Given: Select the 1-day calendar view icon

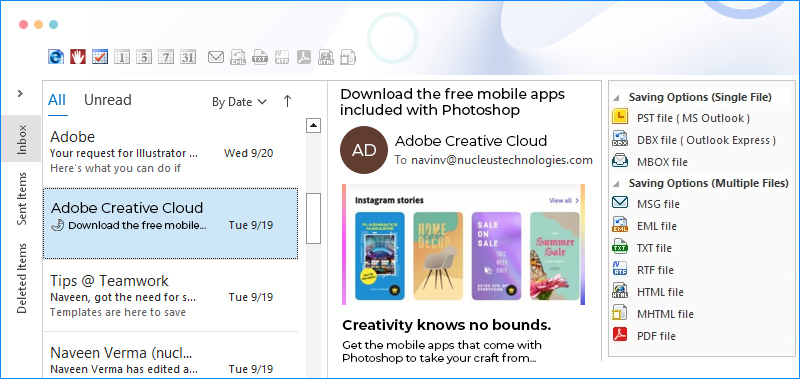Looking at the screenshot, I should pos(122,57).
